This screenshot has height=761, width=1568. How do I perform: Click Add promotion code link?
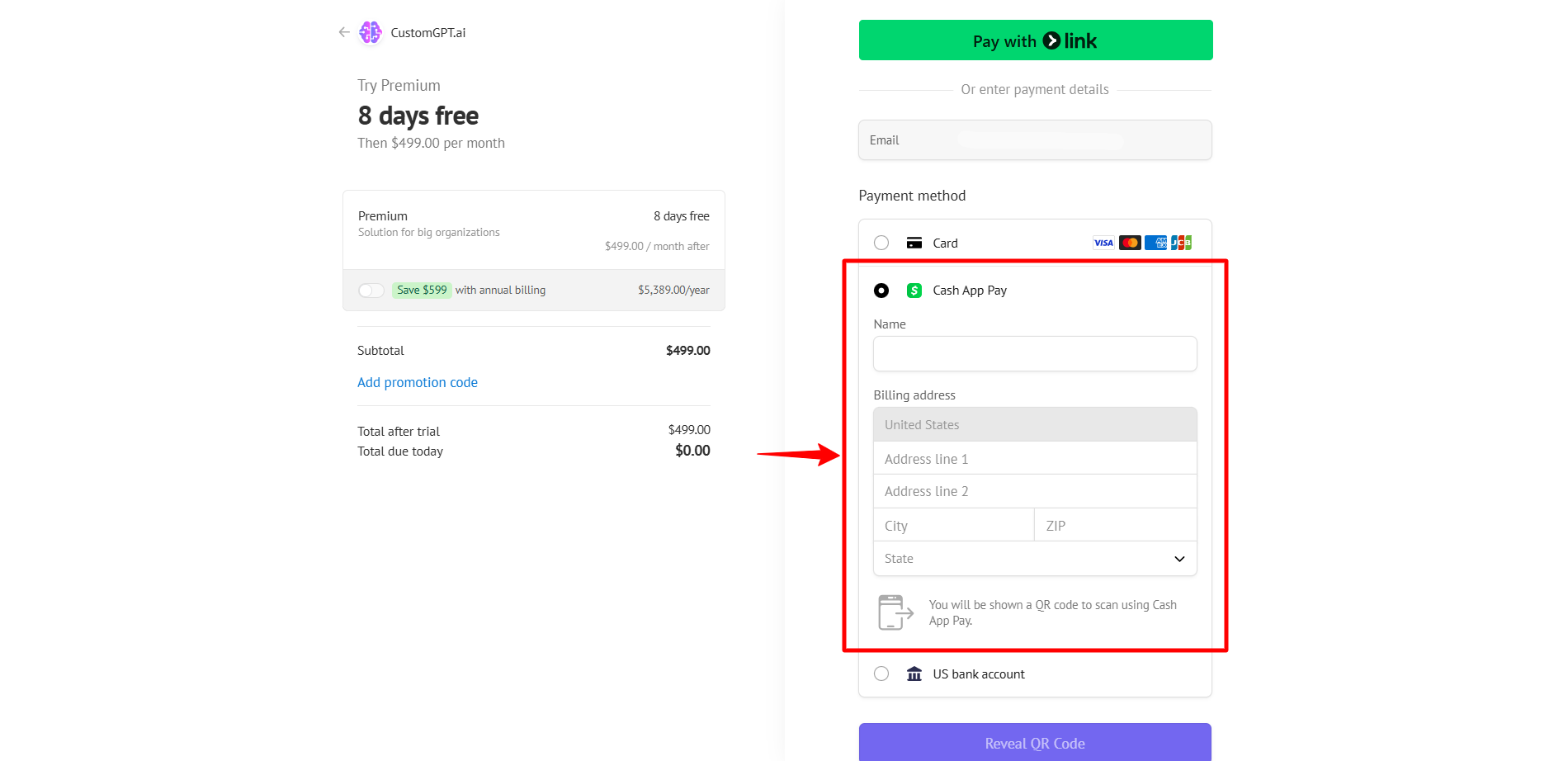[x=418, y=382]
